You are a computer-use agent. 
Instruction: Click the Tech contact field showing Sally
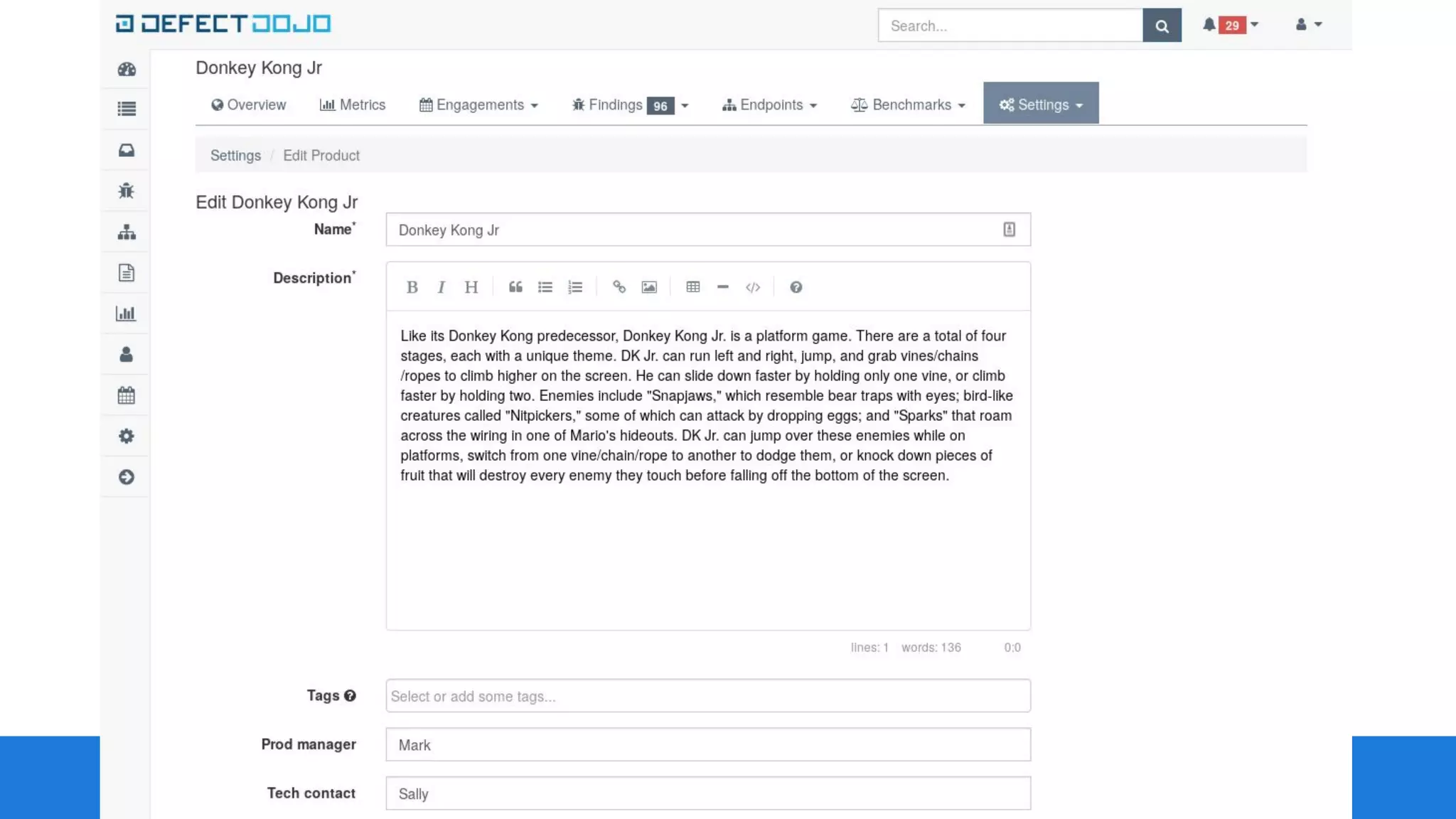point(708,793)
